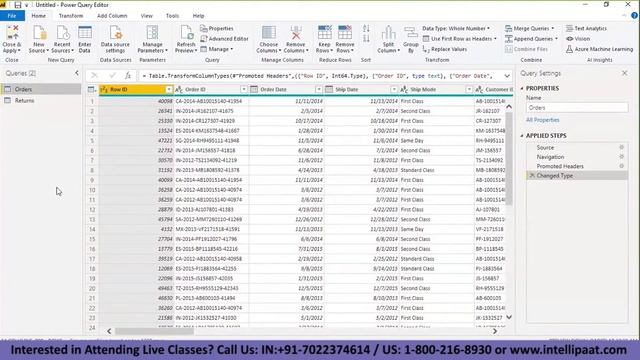Open Vision AI insights
Image resolution: width=640 pixels, height=360 pixels.
pos(578,39)
